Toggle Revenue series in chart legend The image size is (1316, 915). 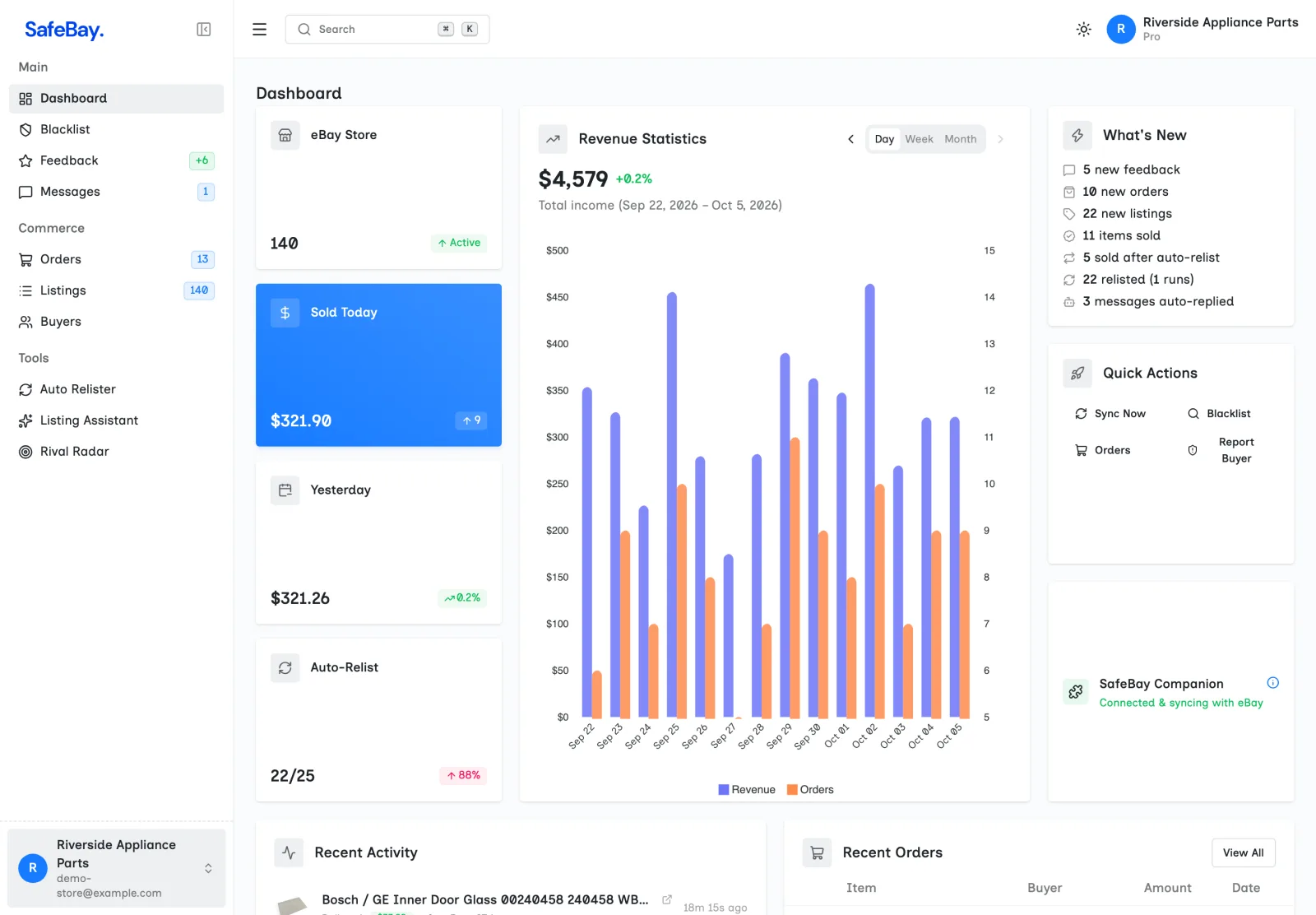[747, 790]
